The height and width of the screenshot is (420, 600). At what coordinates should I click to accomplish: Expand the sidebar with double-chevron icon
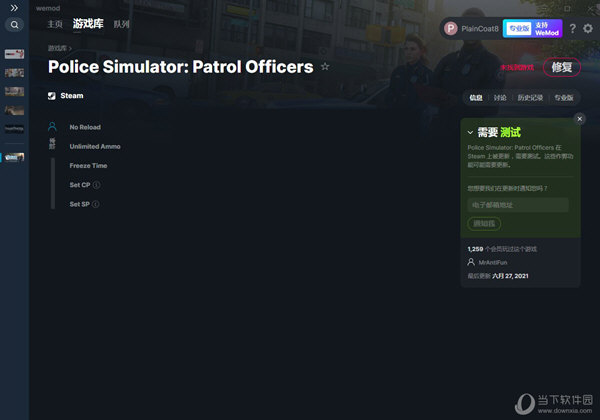click(x=14, y=8)
